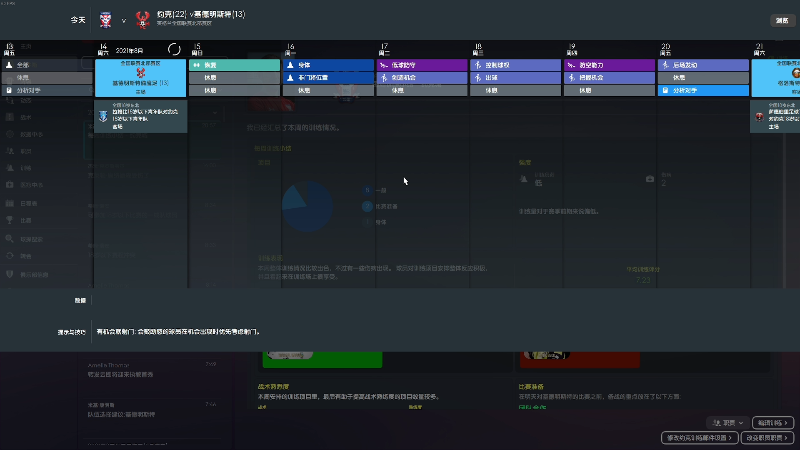Open the match fixture card on day 14
Viewport: 800px width, 450px height.
click(140, 78)
